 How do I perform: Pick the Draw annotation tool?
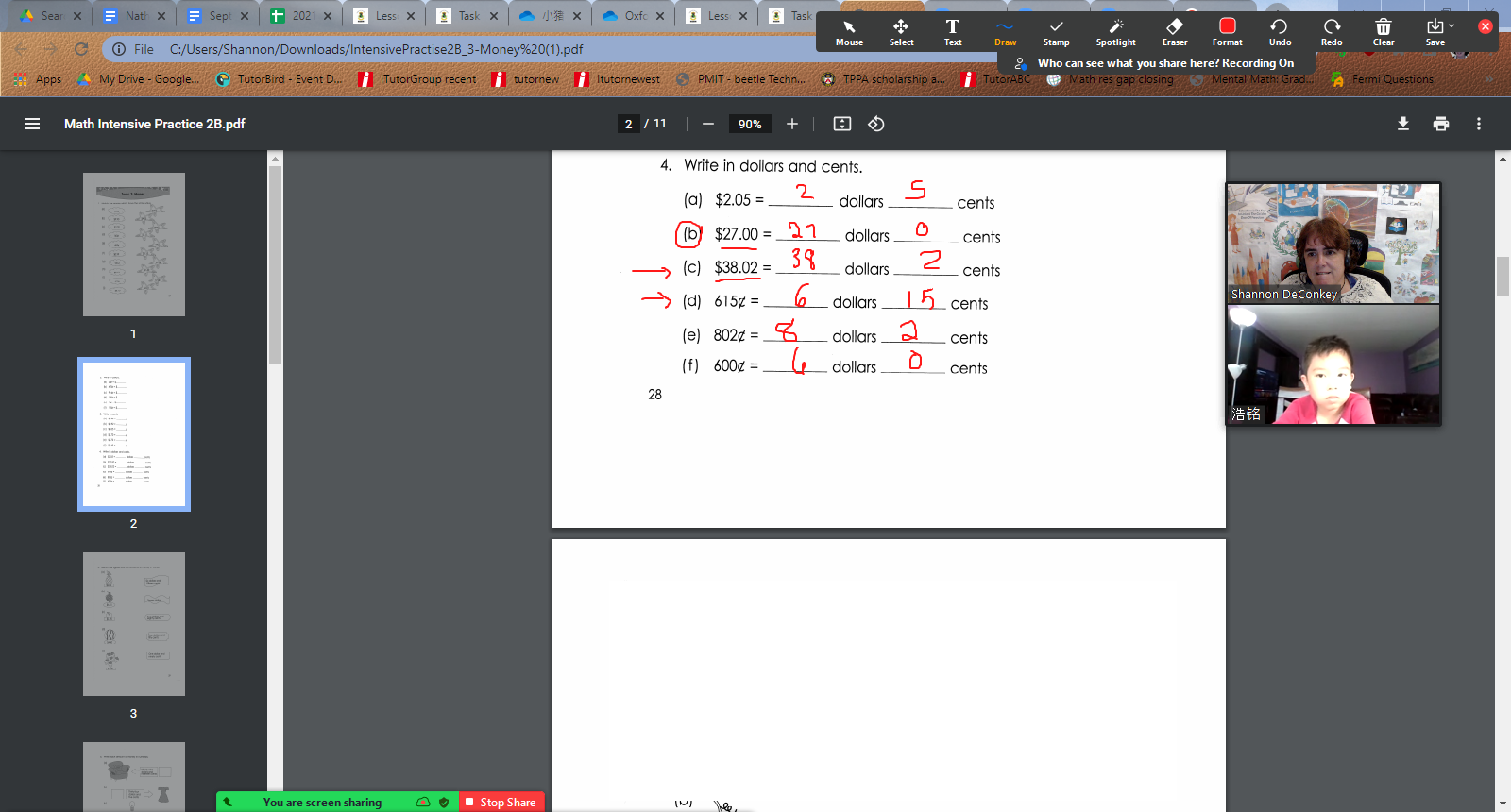pos(1005,32)
